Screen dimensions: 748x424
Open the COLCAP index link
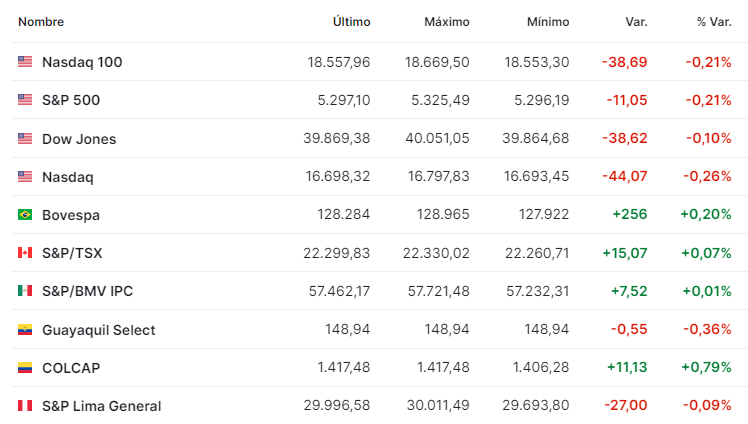(71, 368)
